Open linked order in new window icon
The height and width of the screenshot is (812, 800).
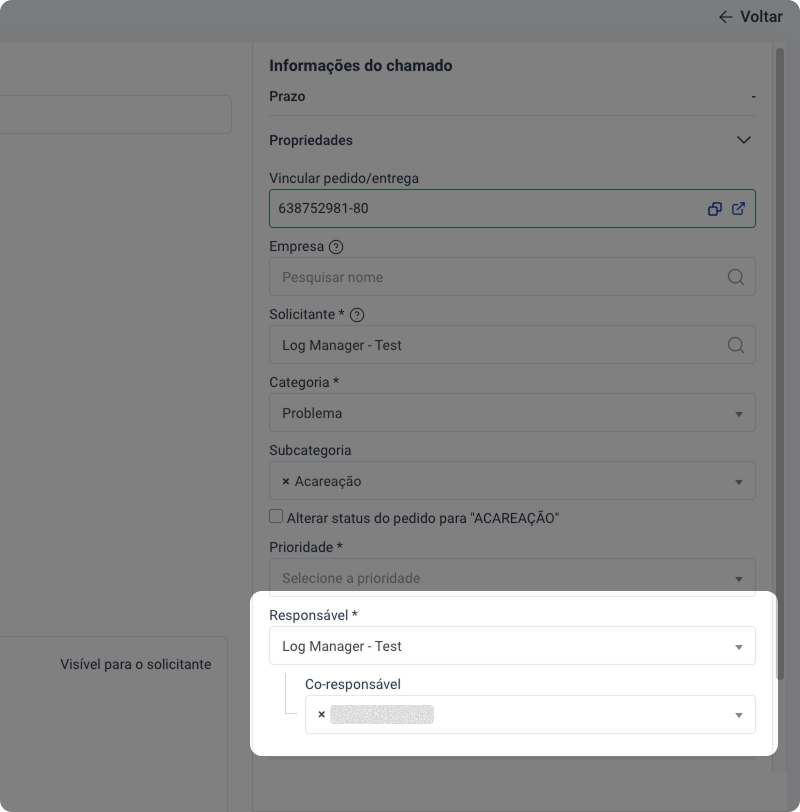739,209
